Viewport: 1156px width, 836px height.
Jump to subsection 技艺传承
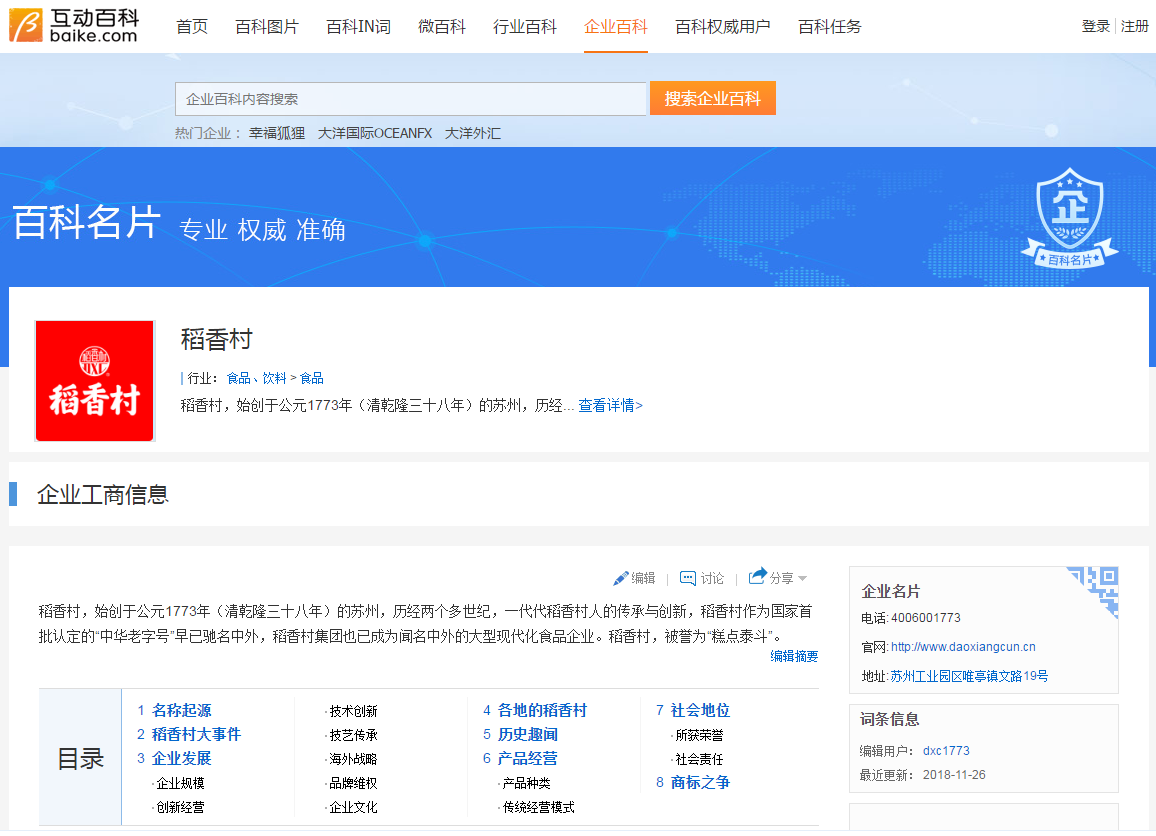pos(353,735)
